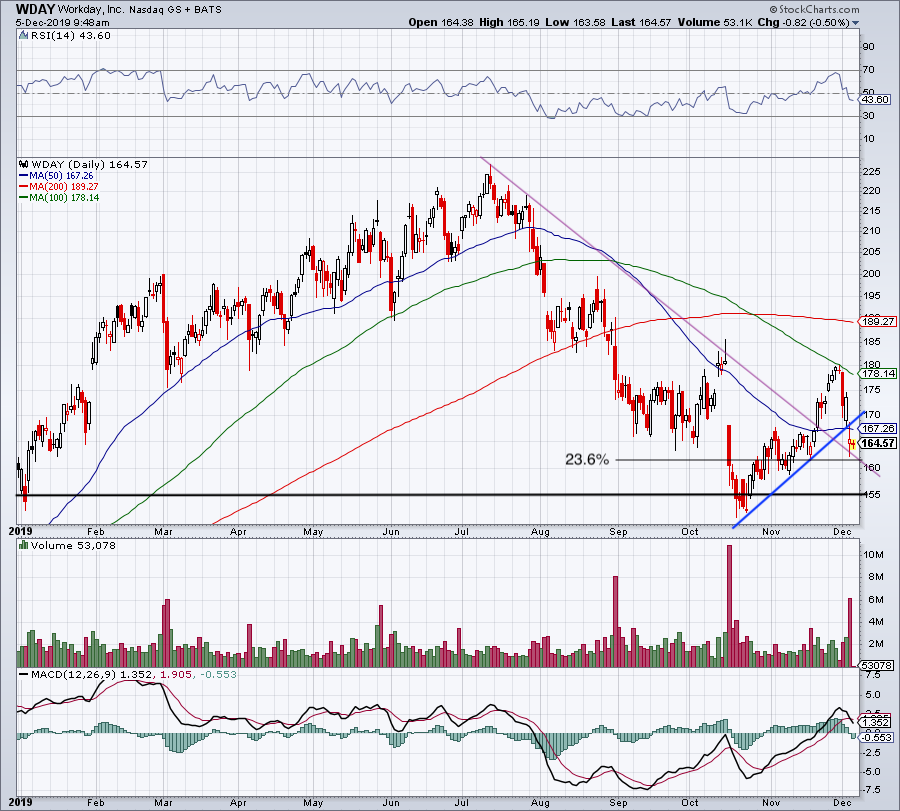This screenshot has height=811, width=900.
Task: Click the MA(200) red legend line
Action: click(24, 187)
